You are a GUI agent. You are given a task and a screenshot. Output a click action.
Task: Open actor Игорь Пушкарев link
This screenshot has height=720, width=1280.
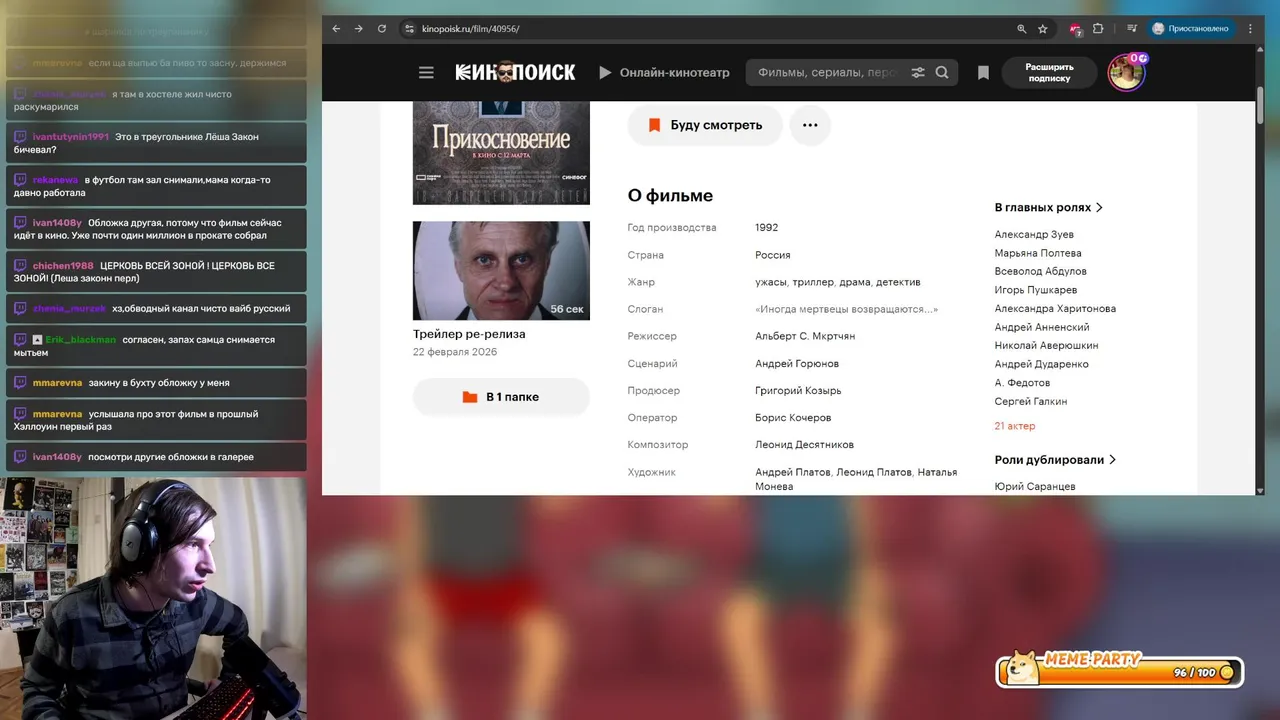[x=1036, y=290]
